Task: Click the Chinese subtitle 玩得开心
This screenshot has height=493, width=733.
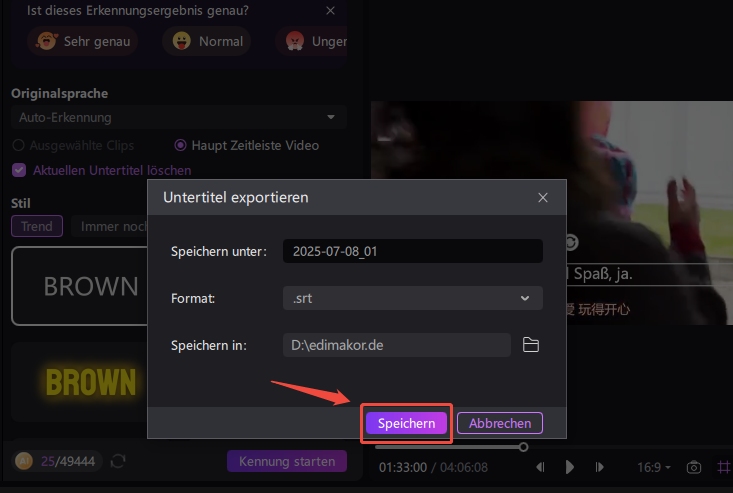Action: (x=604, y=309)
